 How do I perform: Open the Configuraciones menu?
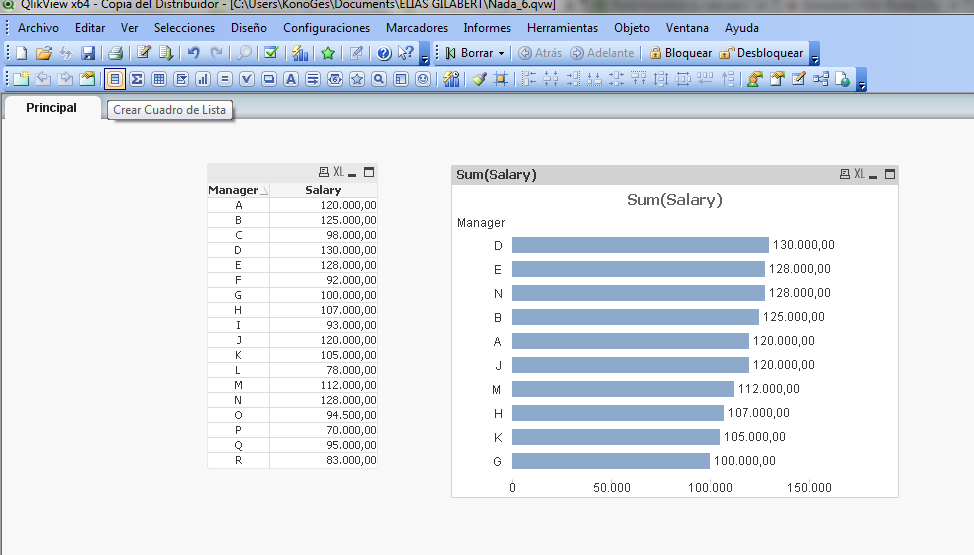tap(326, 28)
